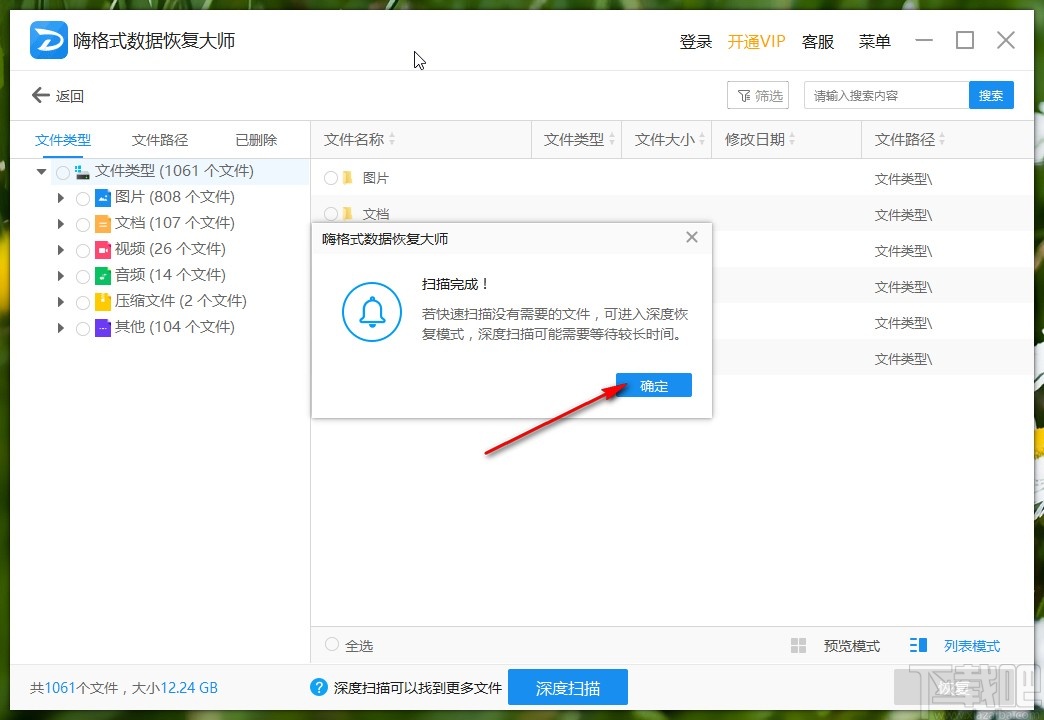This screenshot has height=720, width=1044.
Task: Click the list mode icon
Action: tap(918, 645)
